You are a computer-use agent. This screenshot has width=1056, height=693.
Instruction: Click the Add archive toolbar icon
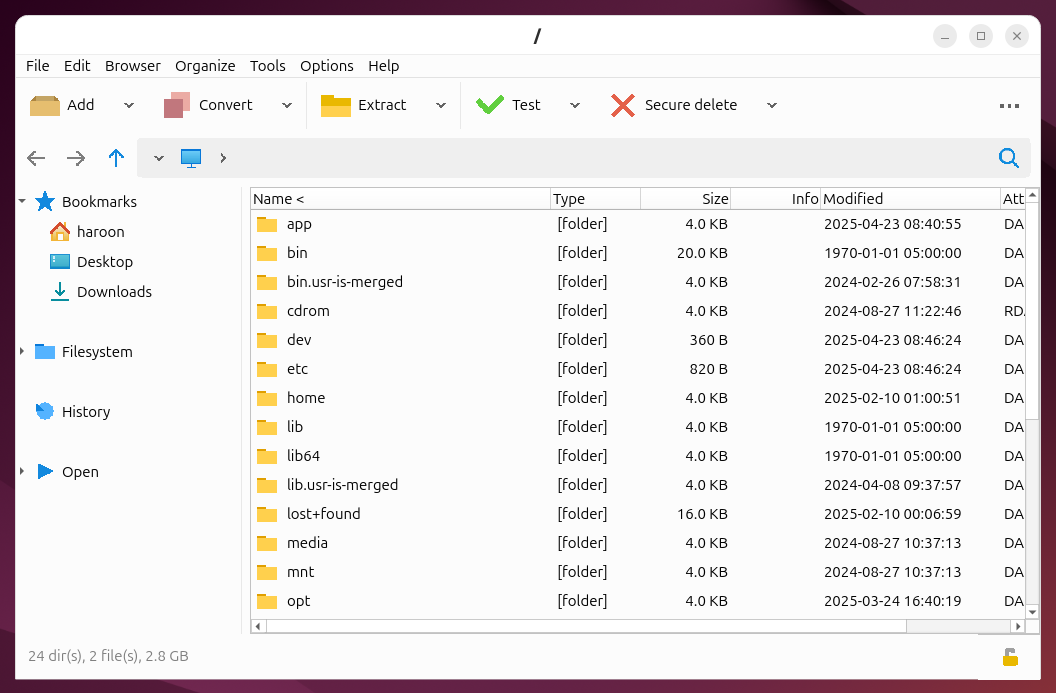(x=45, y=105)
